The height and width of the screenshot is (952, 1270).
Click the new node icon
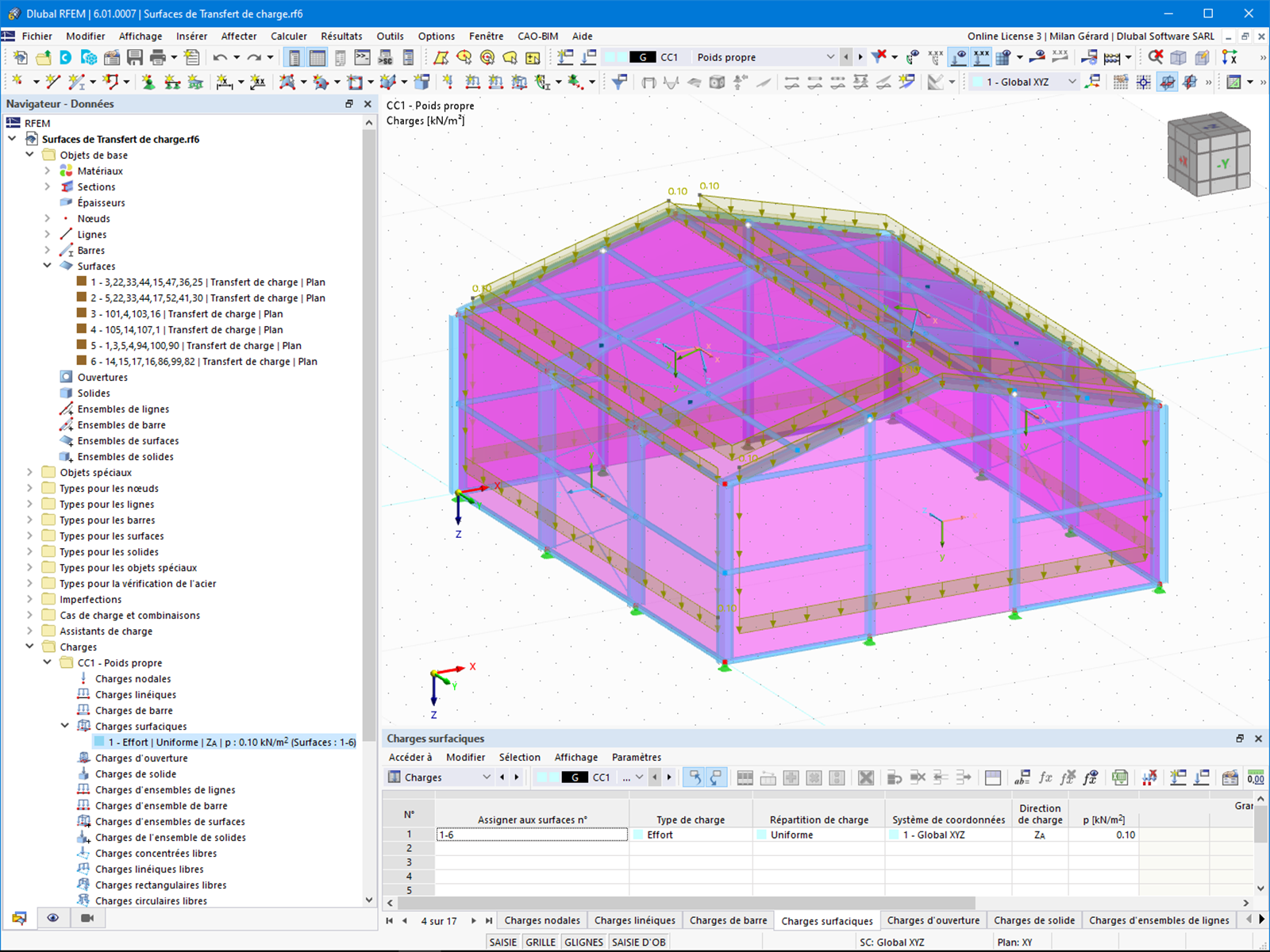[x=17, y=82]
